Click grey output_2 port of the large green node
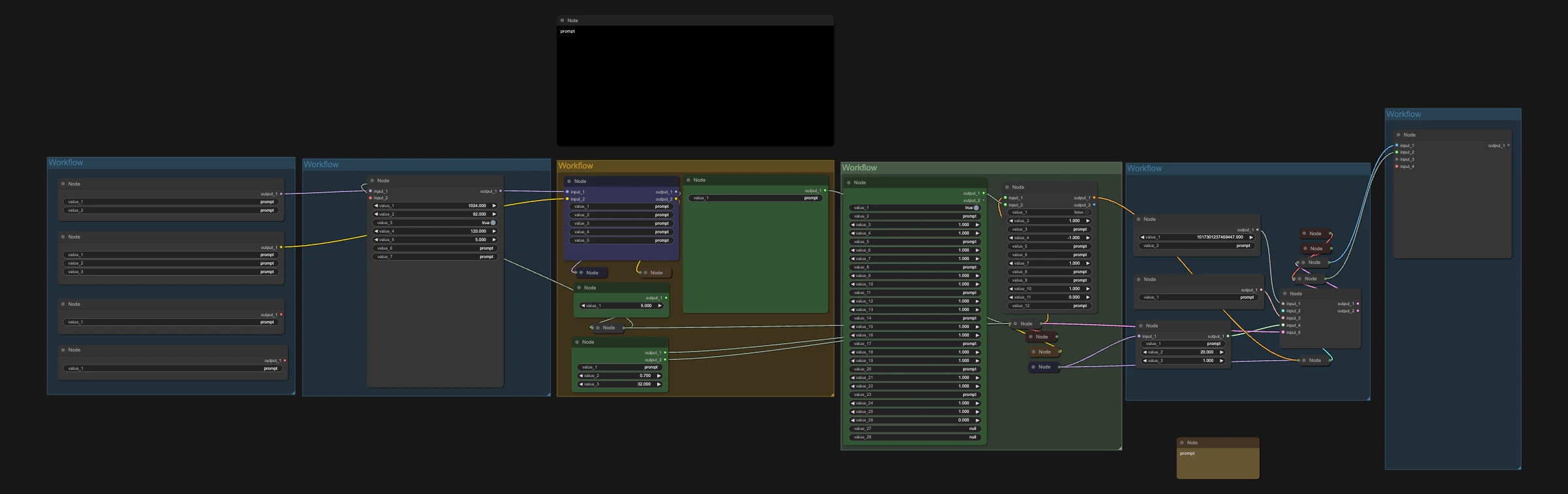1568x494 pixels. tap(983, 200)
